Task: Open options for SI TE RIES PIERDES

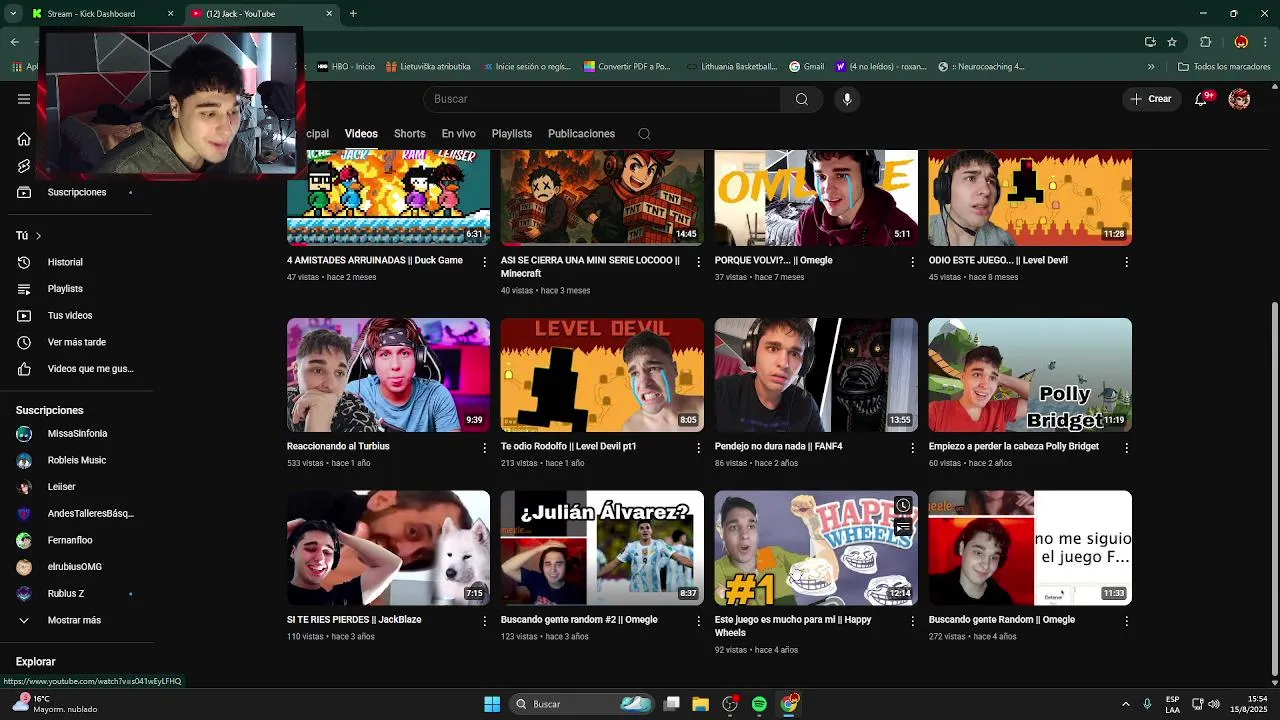Action: point(485,621)
